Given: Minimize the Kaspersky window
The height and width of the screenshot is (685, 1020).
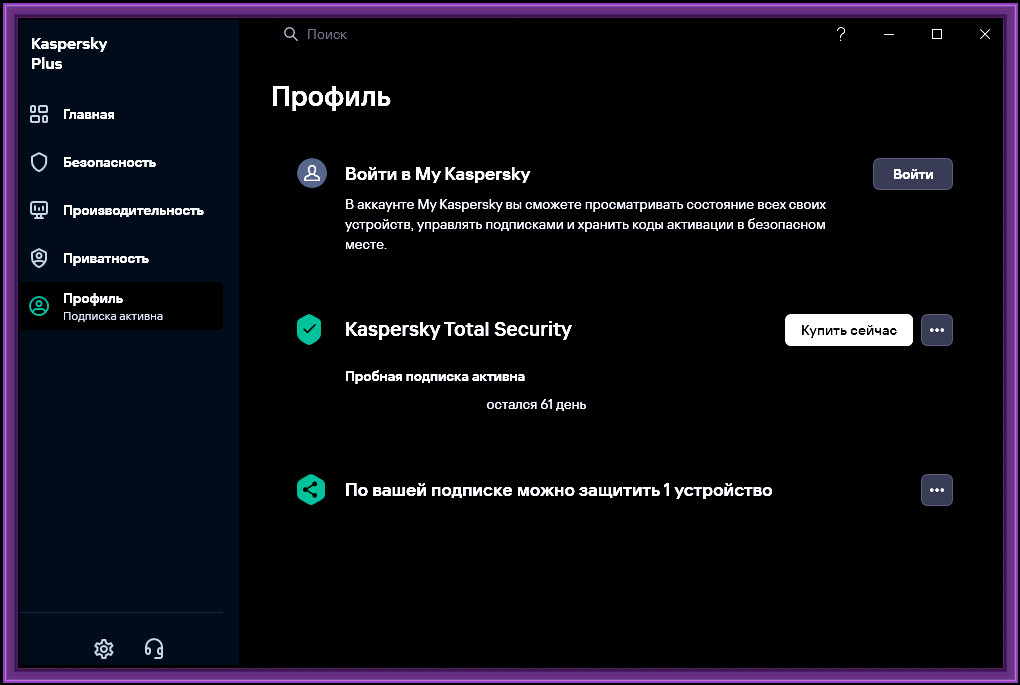Looking at the screenshot, I should point(889,34).
